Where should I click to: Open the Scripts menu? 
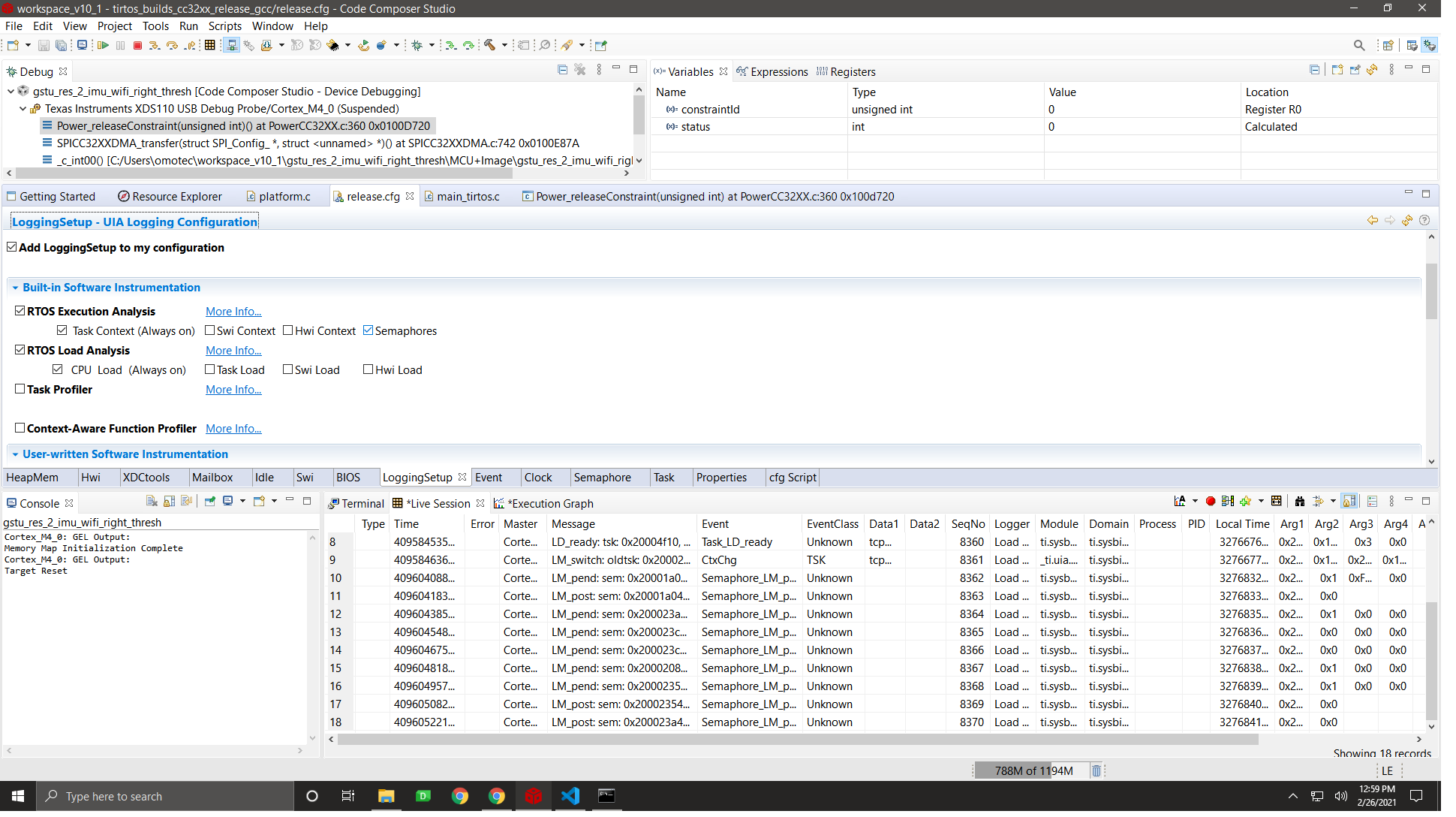224,26
